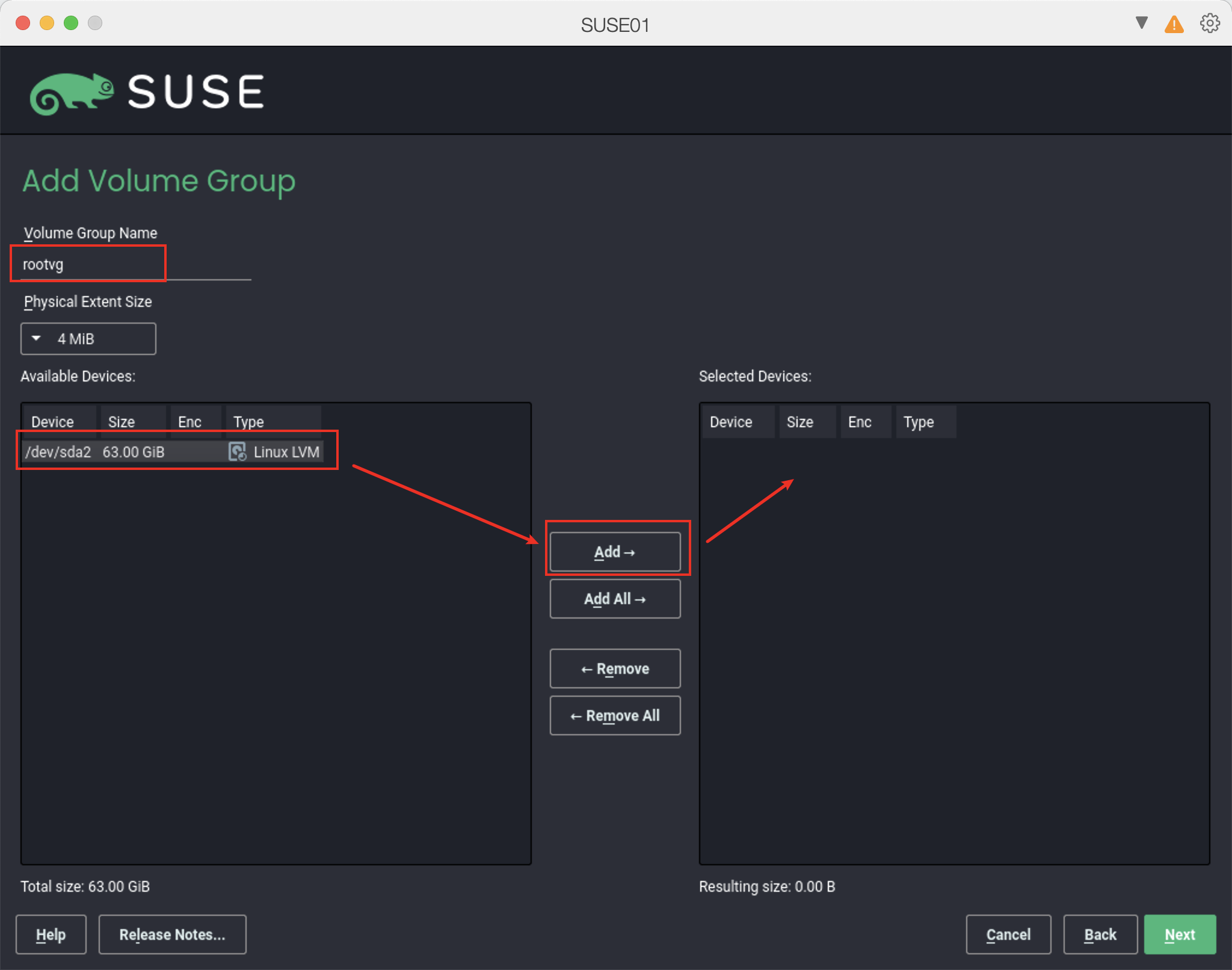Click the Remove button

pos(615,669)
